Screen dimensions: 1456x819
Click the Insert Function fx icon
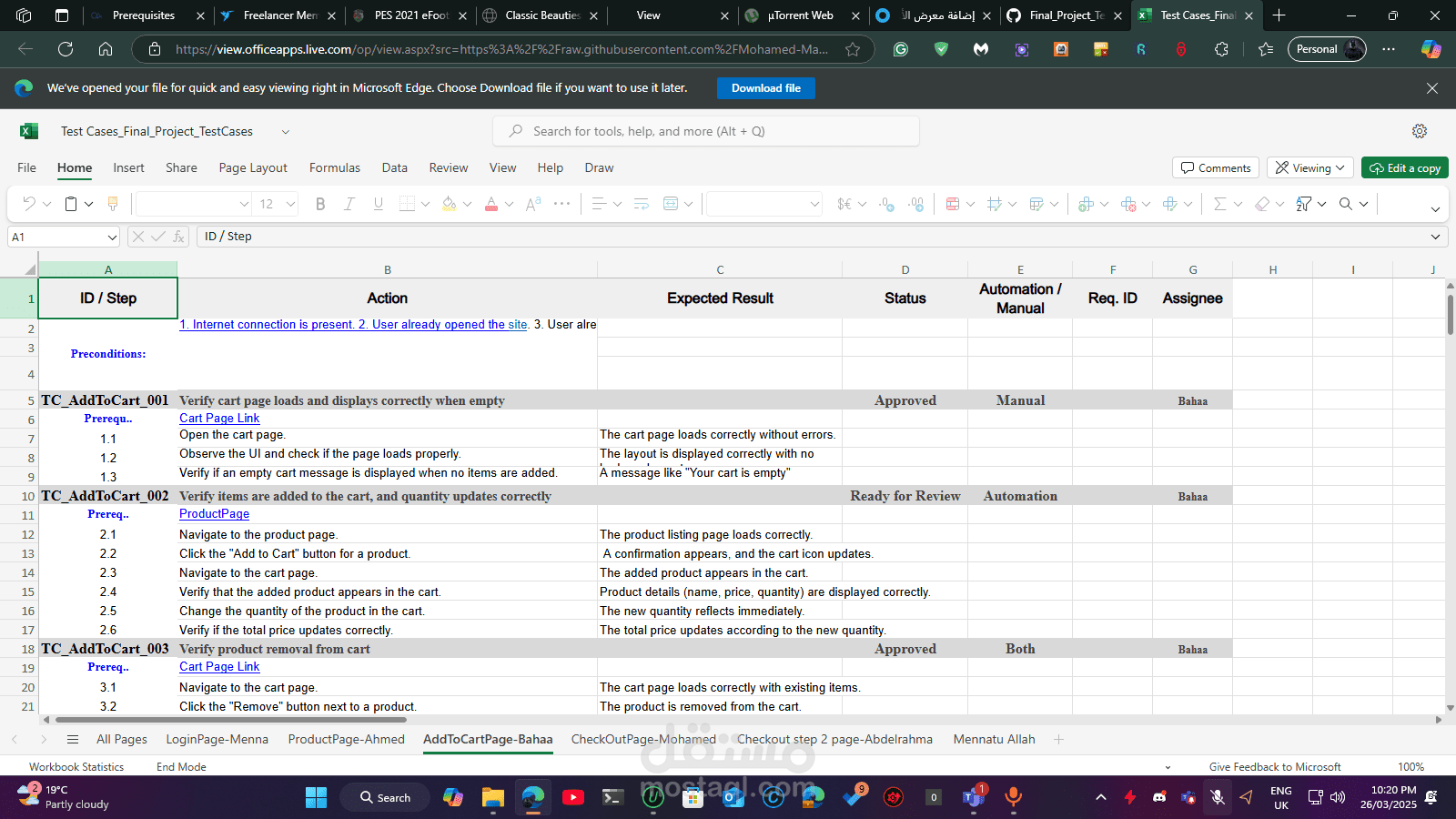[179, 237]
